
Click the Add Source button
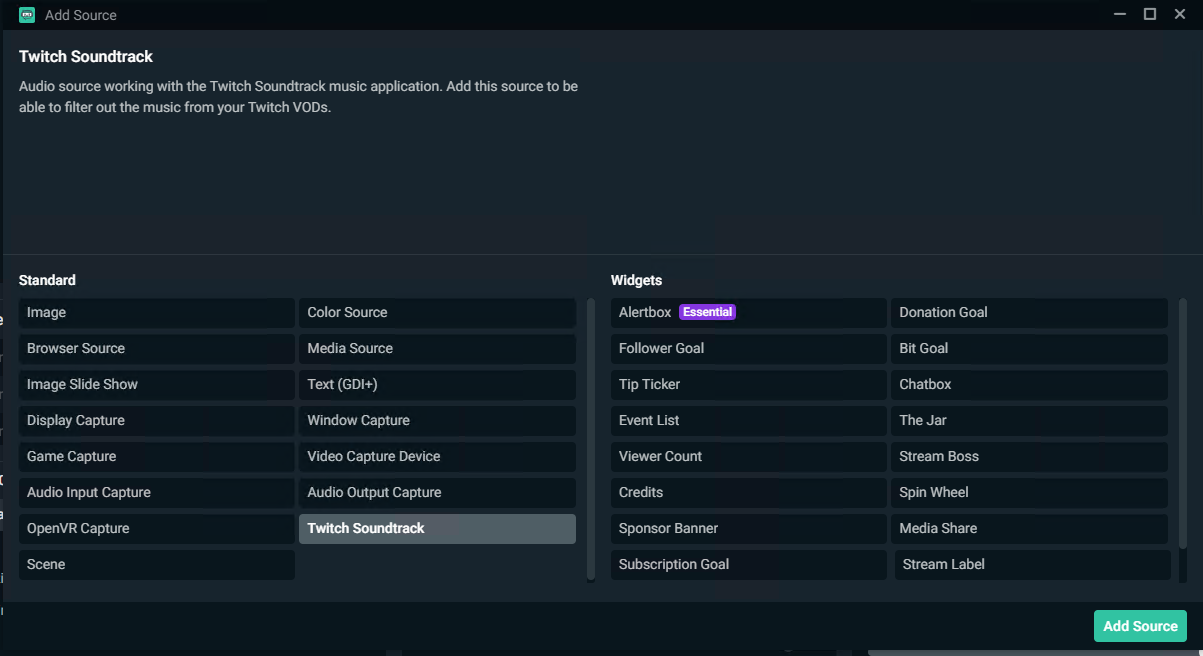coord(1140,625)
